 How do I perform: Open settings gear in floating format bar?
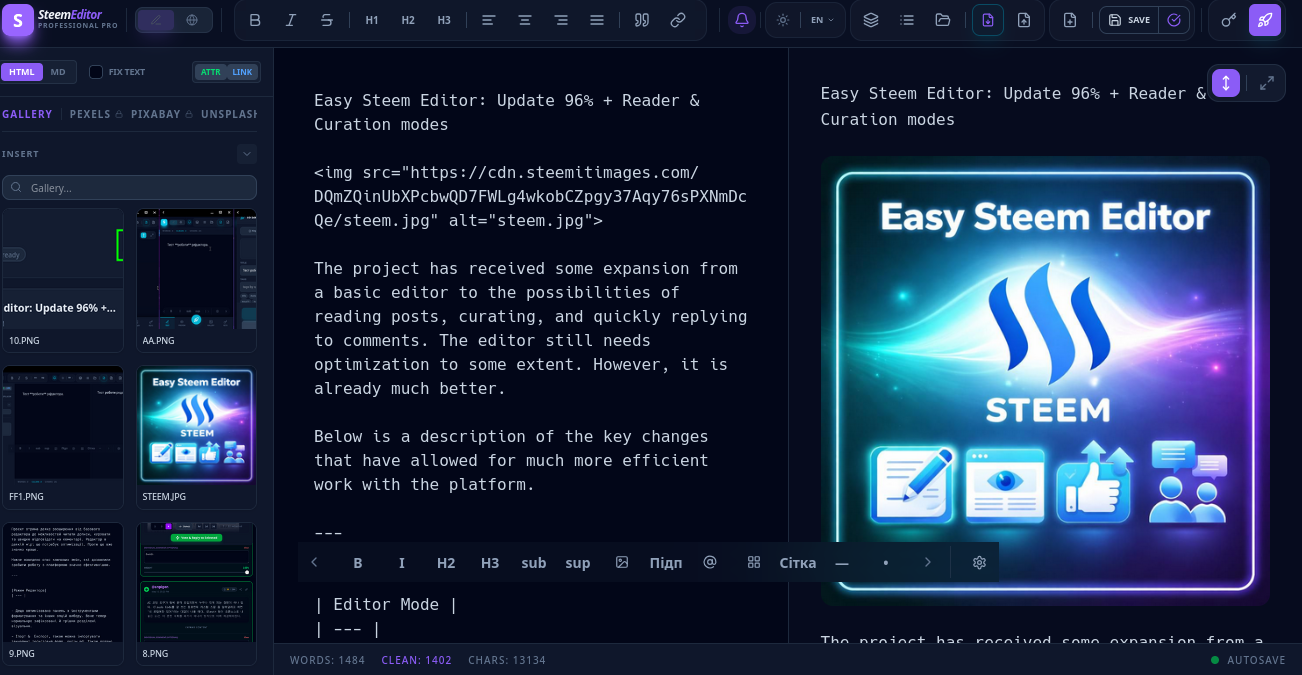click(x=979, y=563)
